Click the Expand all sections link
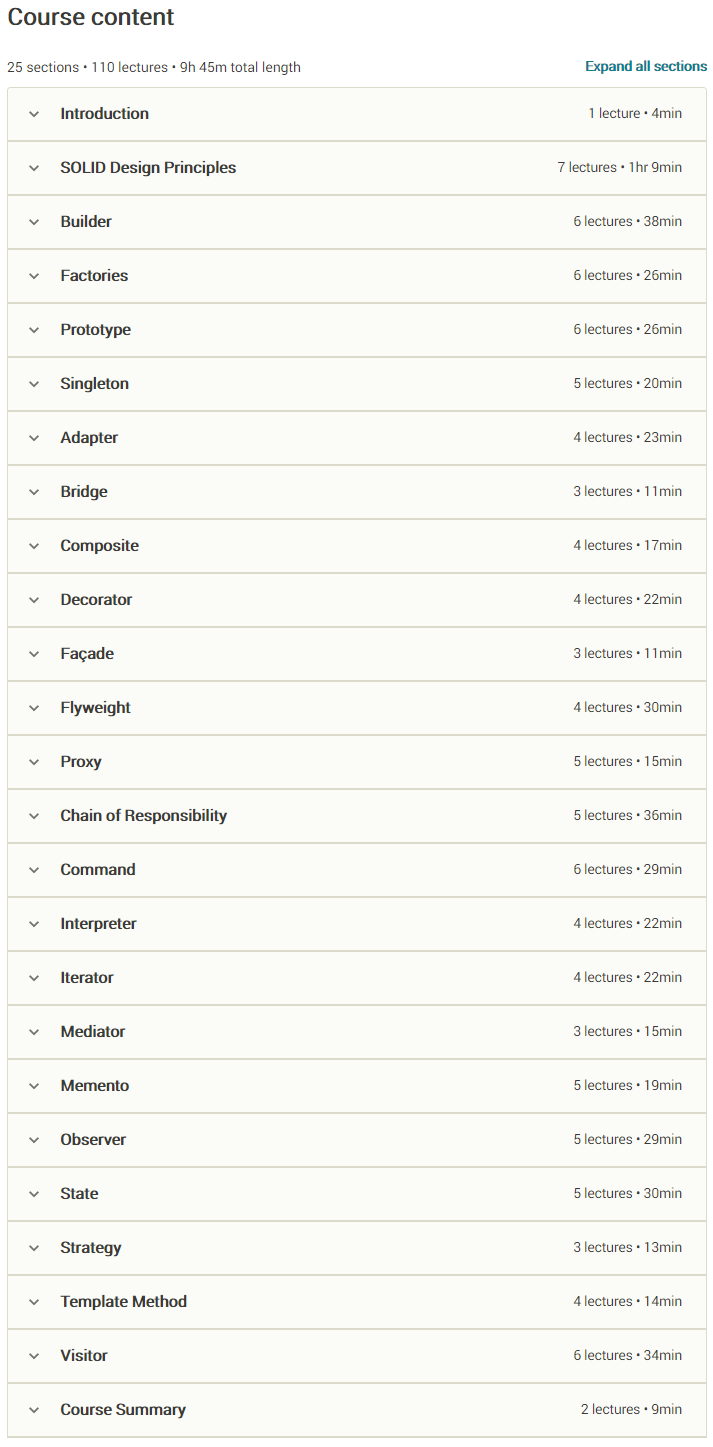 [646, 67]
